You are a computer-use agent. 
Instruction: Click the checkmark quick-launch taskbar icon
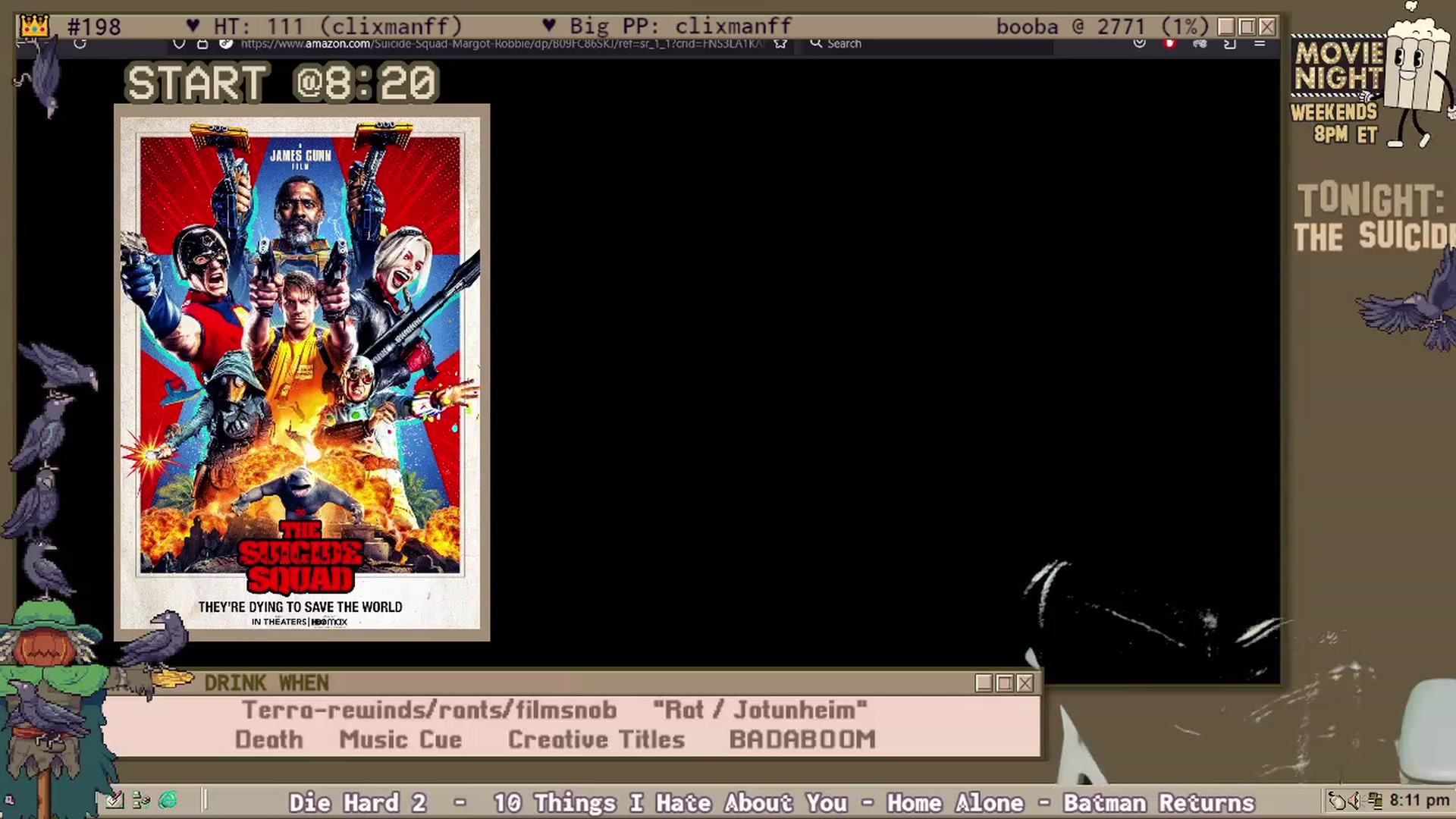(x=115, y=800)
